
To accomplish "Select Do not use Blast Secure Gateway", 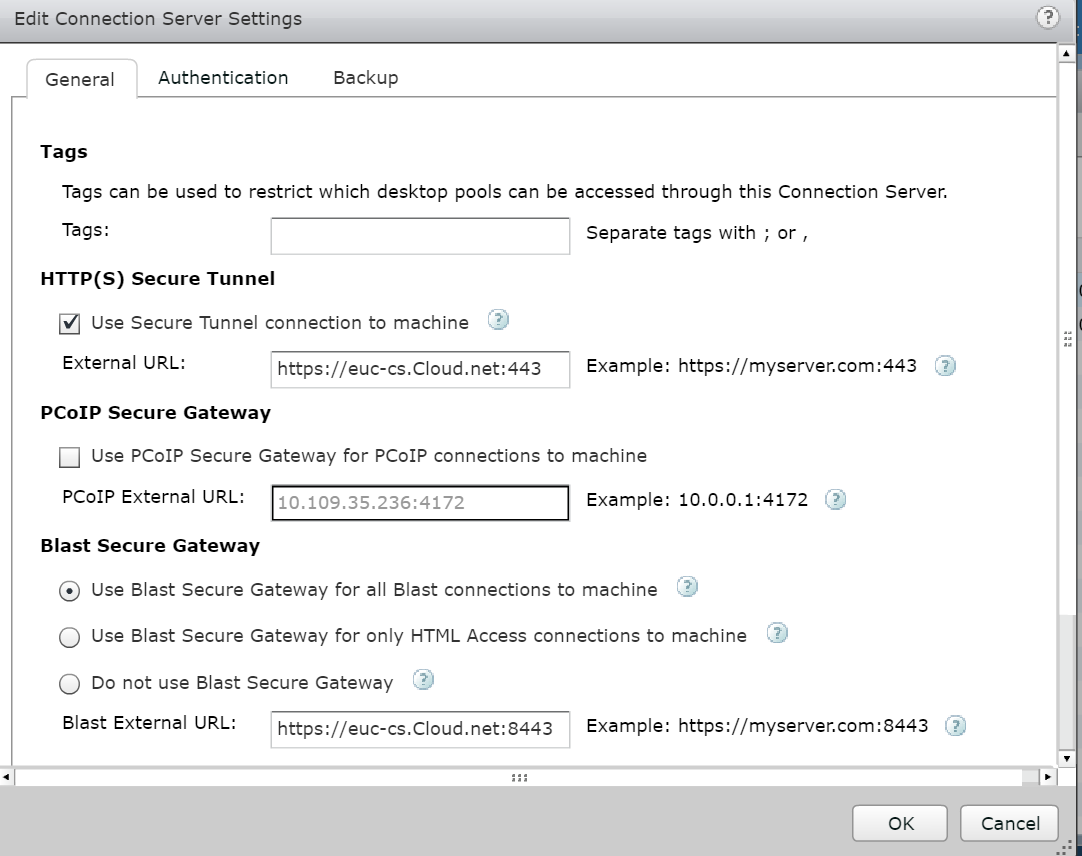I will [69, 683].
